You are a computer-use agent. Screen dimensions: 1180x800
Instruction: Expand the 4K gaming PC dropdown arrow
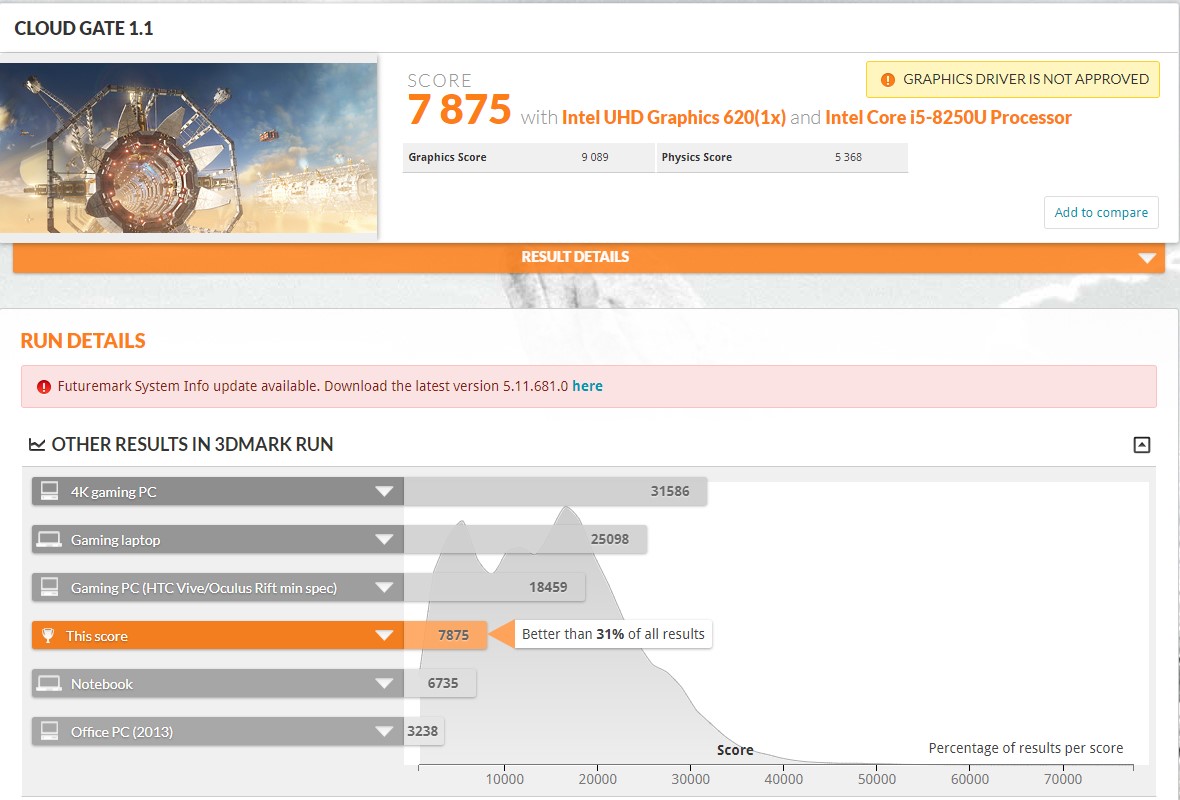coord(384,492)
